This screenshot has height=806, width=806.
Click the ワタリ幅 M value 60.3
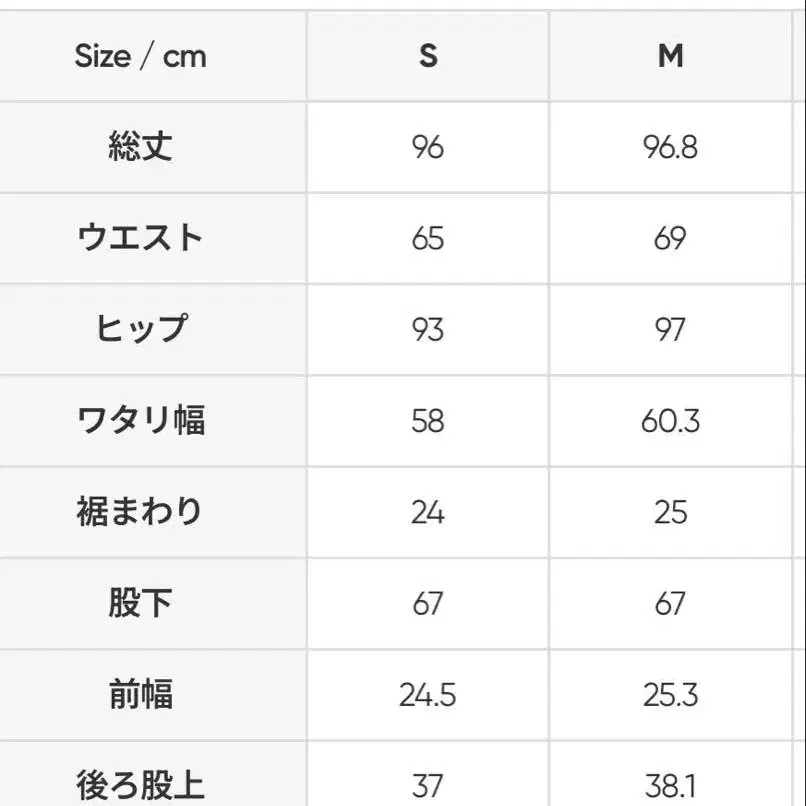pos(670,421)
